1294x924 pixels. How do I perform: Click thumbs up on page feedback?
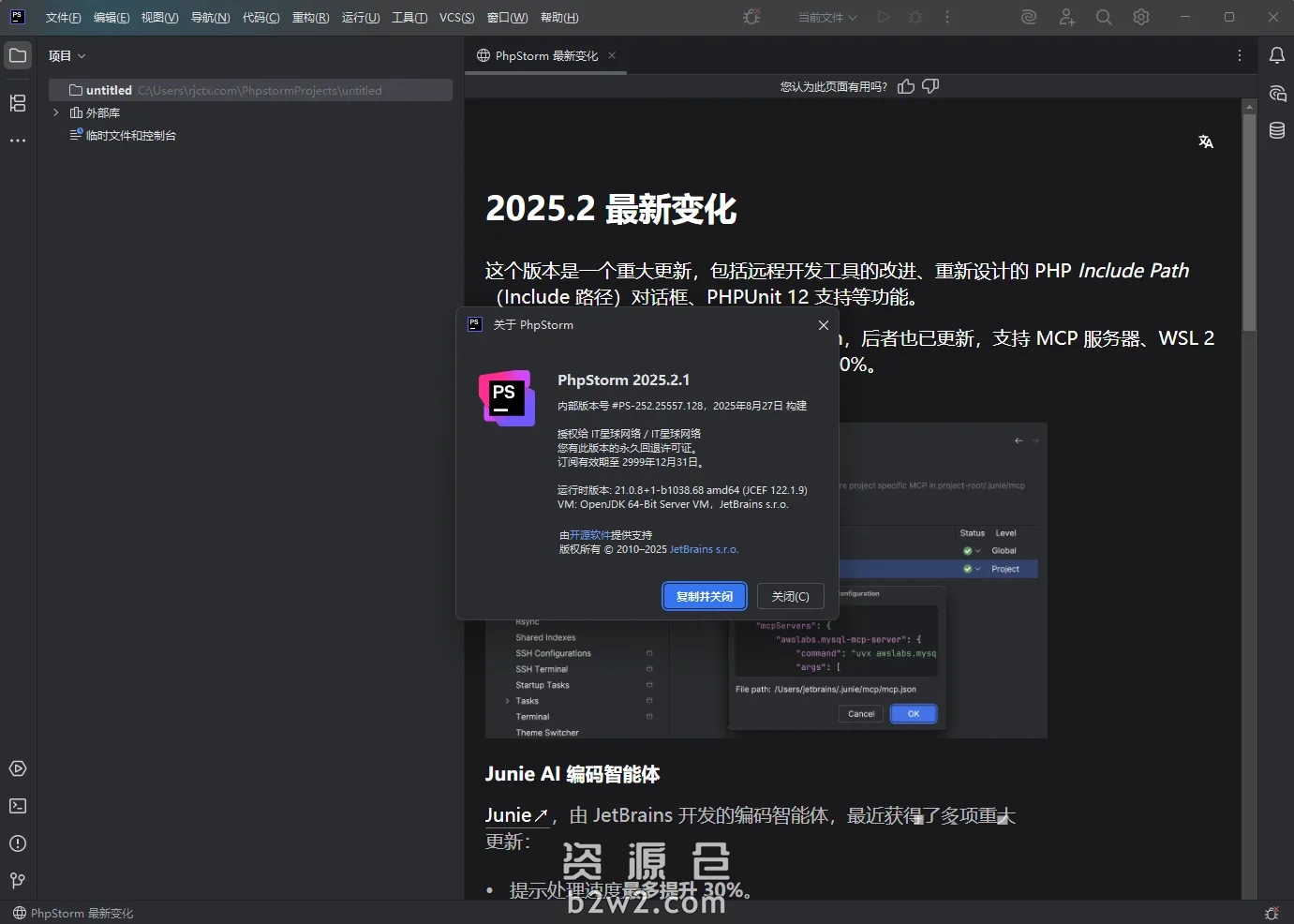905,86
